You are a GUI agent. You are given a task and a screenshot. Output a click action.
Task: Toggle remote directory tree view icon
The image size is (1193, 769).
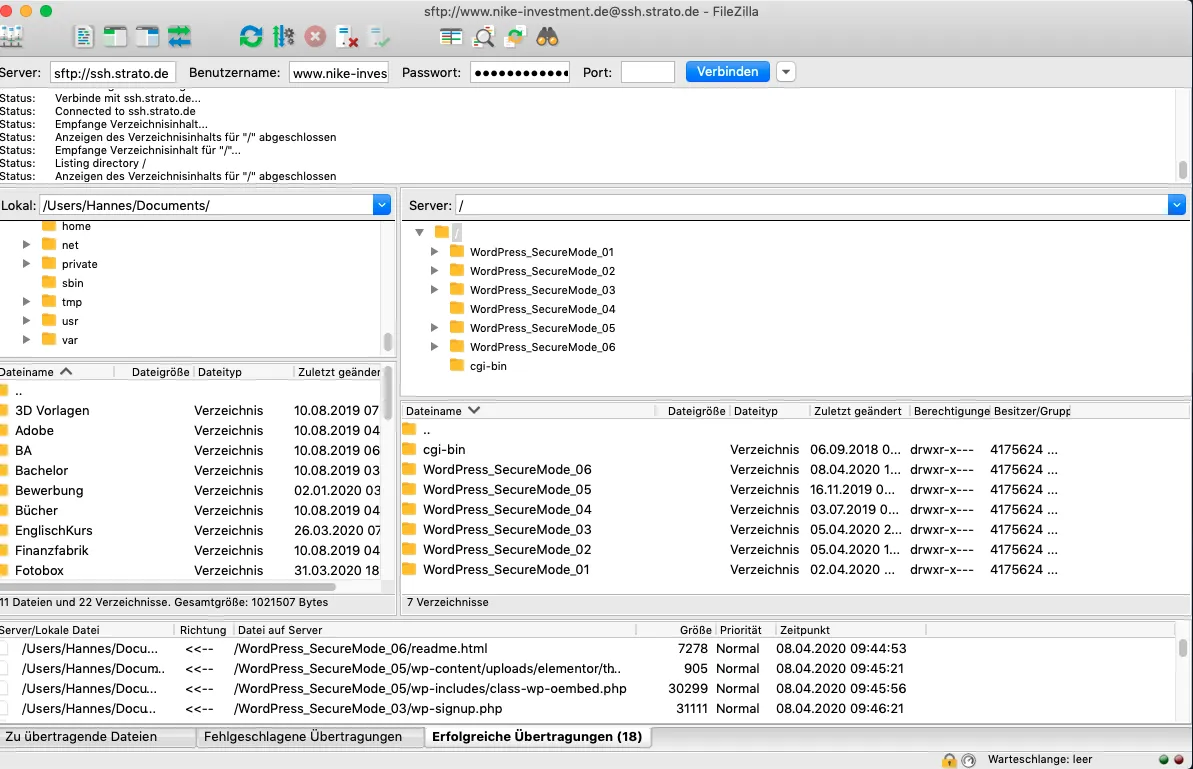147,36
